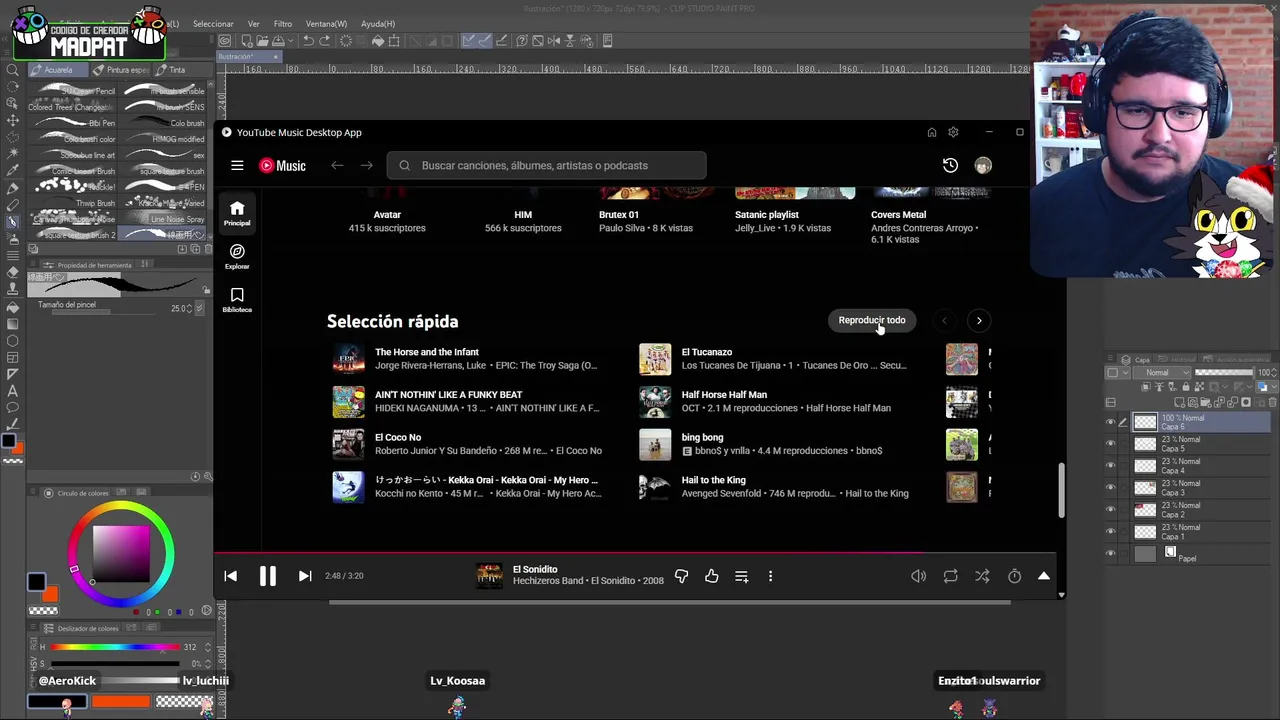Open Ver menu in Clip Studio
Viewport: 1280px width, 720px height.
253,24
